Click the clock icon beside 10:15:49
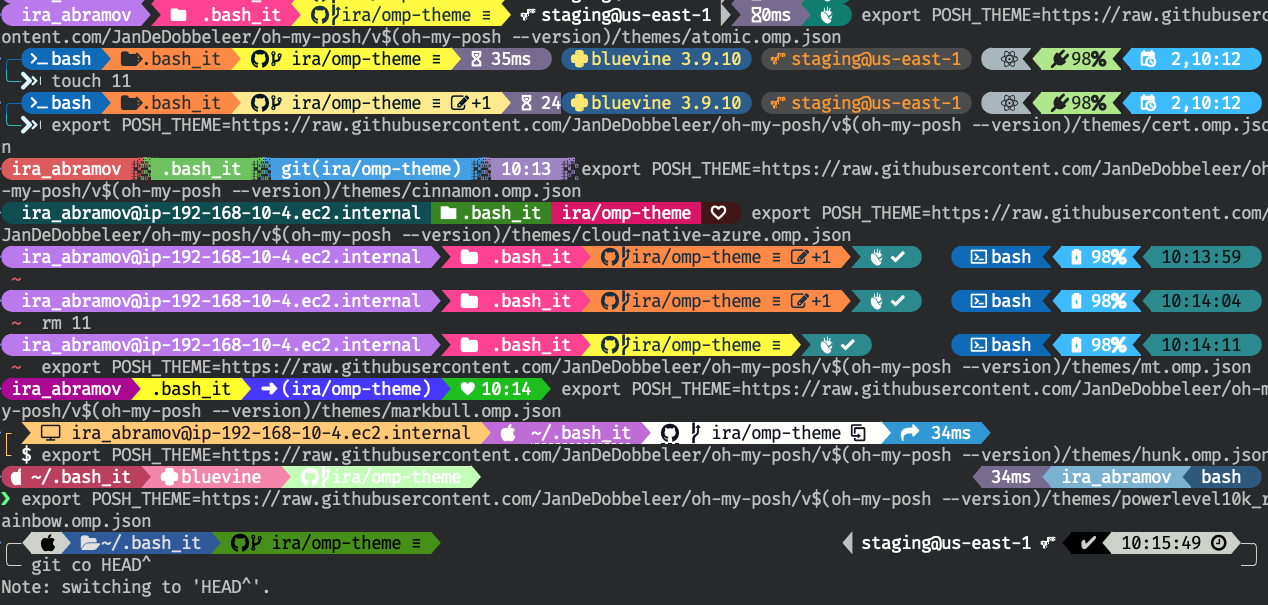This screenshot has width=1268, height=605. click(x=1218, y=543)
